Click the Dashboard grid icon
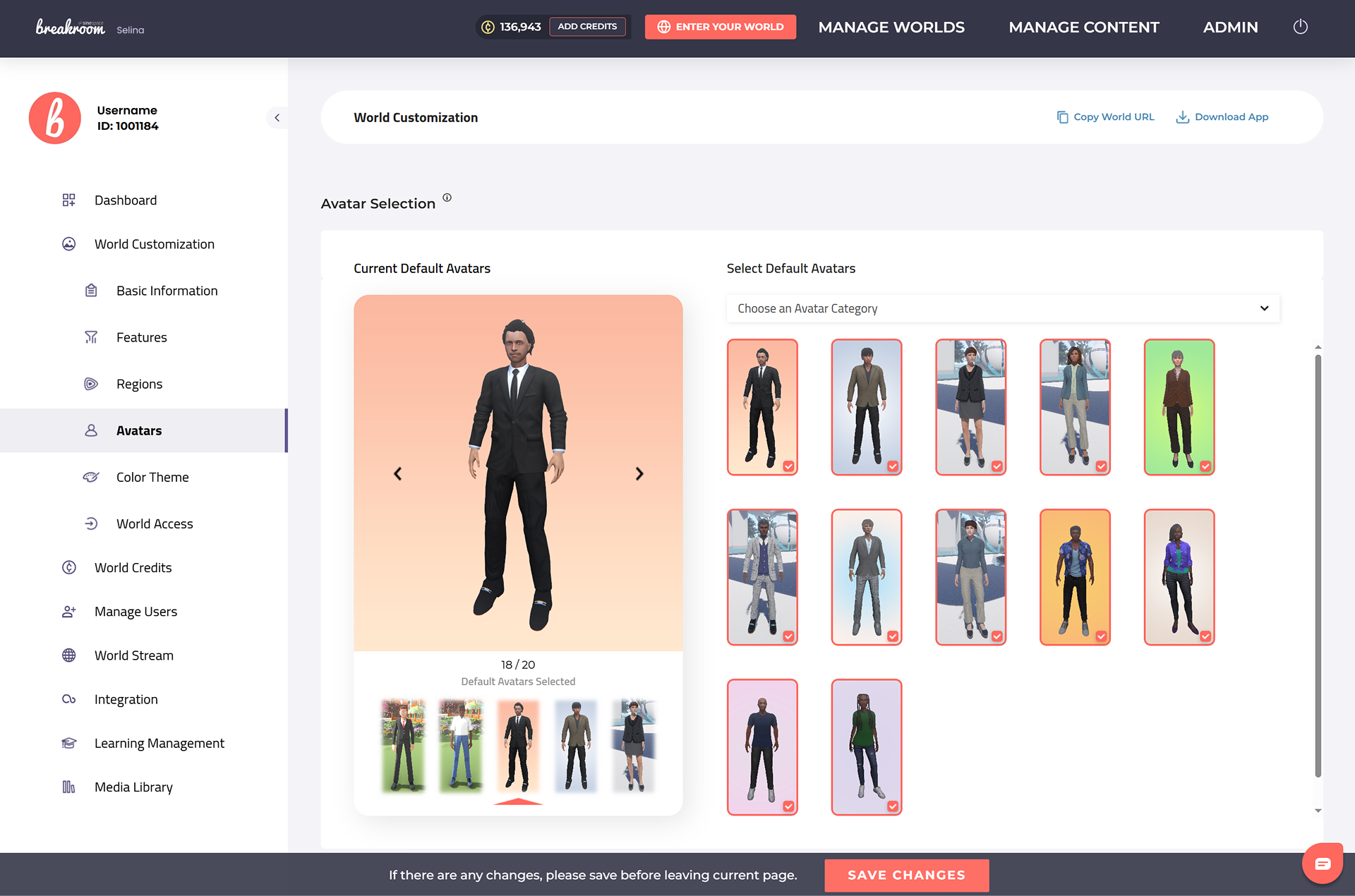The image size is (1355, 896). pyautogui.click(x=68, y=200)
